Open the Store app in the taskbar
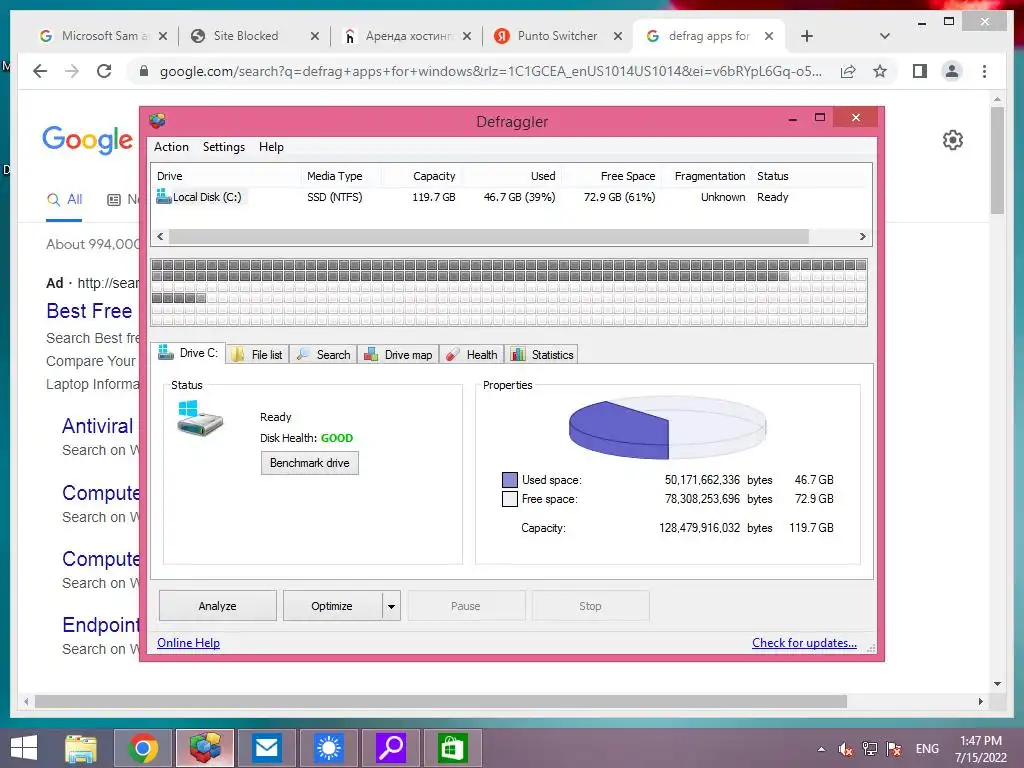Viewport: 1024px width, 768px height. click(x=452, y=748)
